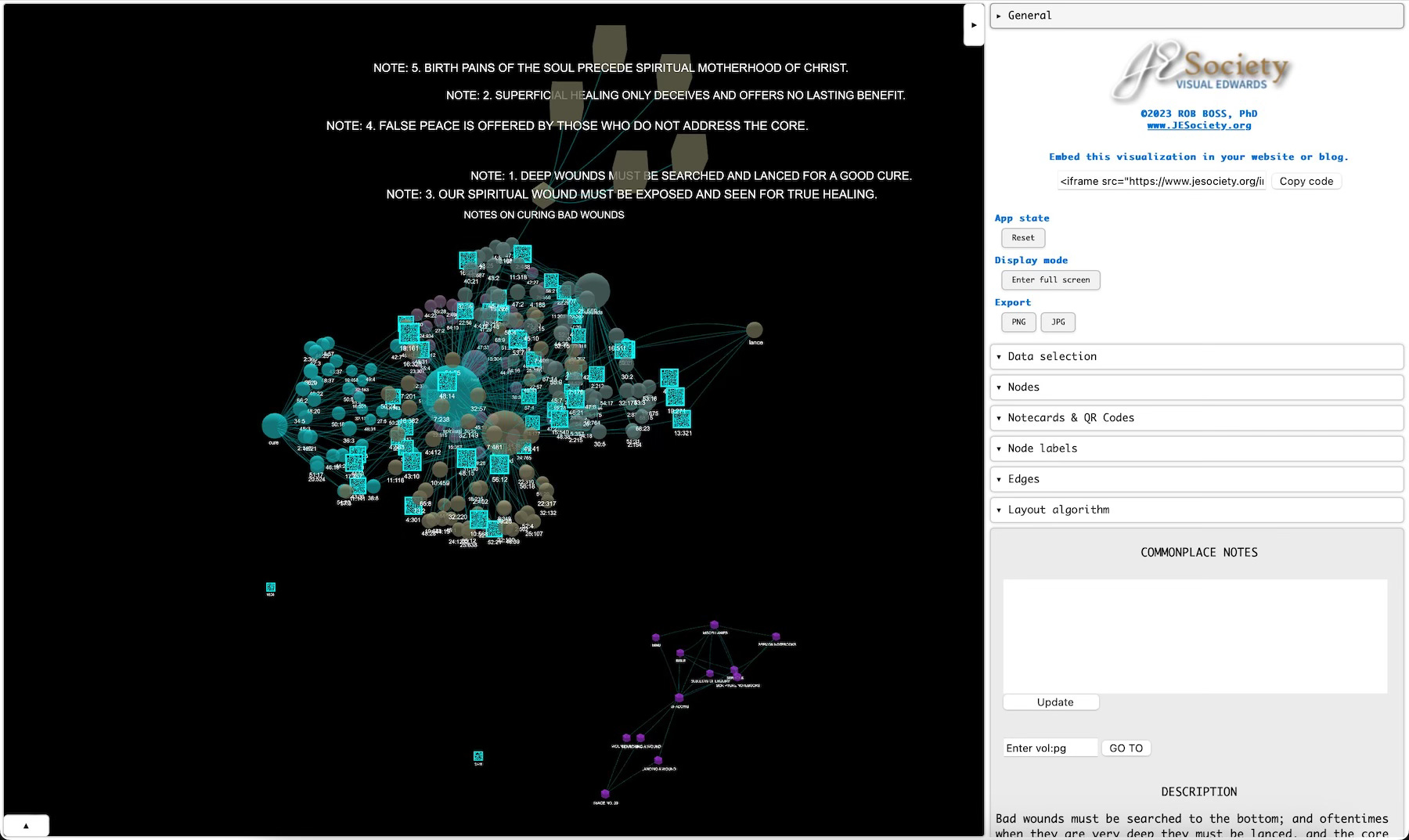Screen dimensions: 1409x840
Task: Collapse the General section
Action: 1196,16
